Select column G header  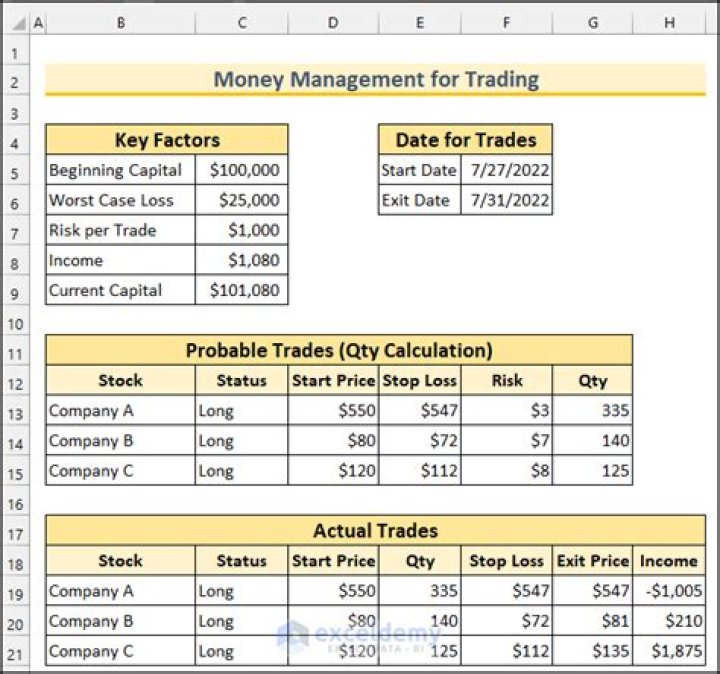click(x=592, y=22)
